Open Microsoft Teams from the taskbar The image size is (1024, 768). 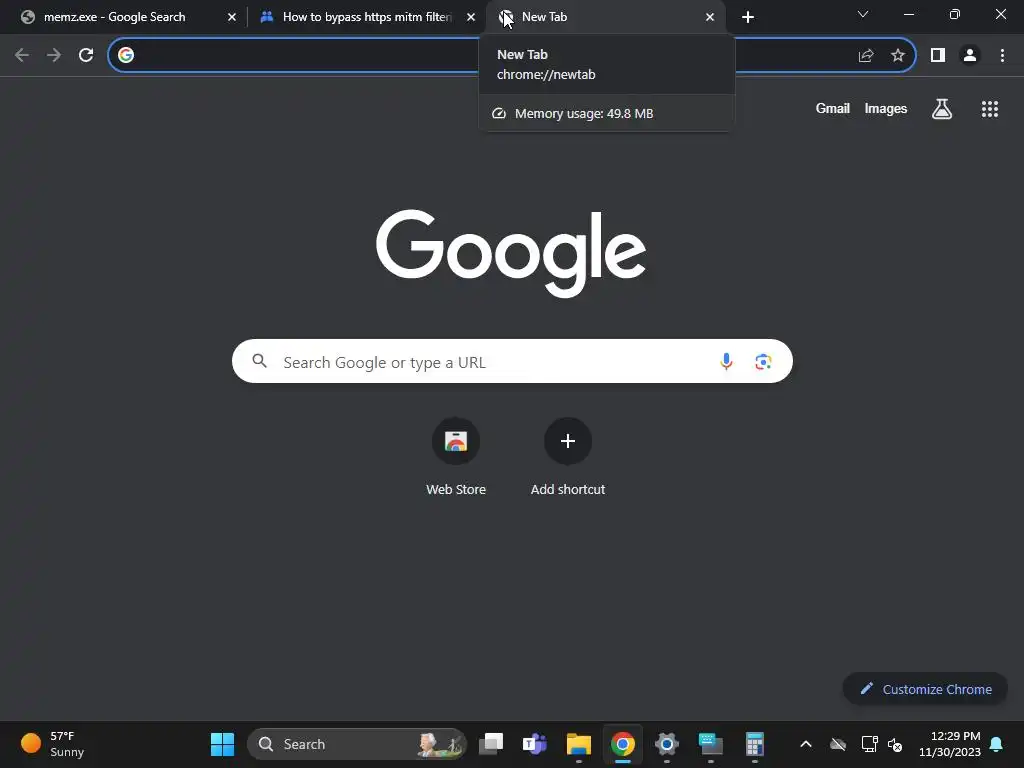(535, 744)
